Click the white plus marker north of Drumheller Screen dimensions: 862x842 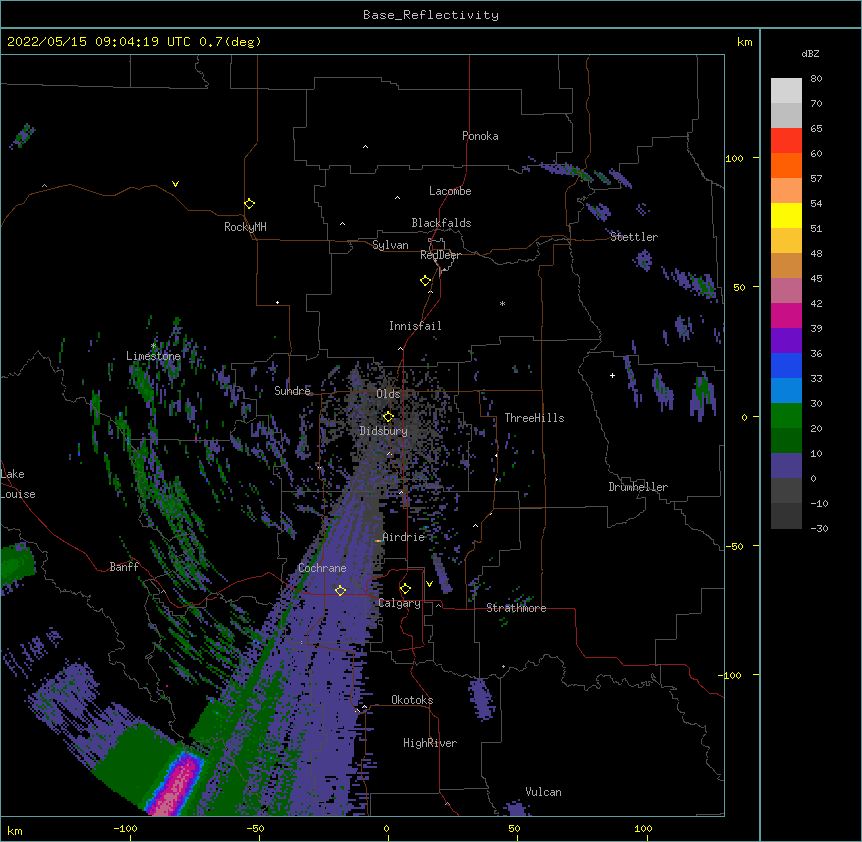click(x=612, y=375)
